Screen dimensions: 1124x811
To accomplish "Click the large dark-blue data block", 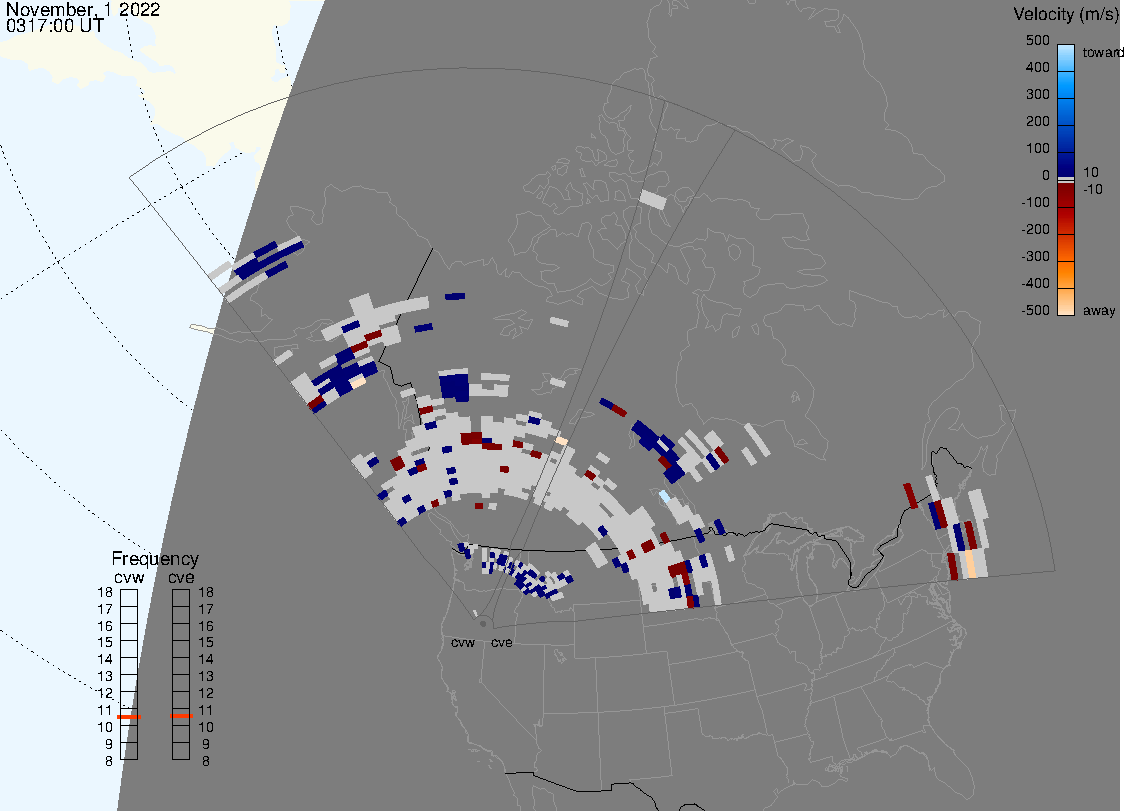I will [454, 387].
